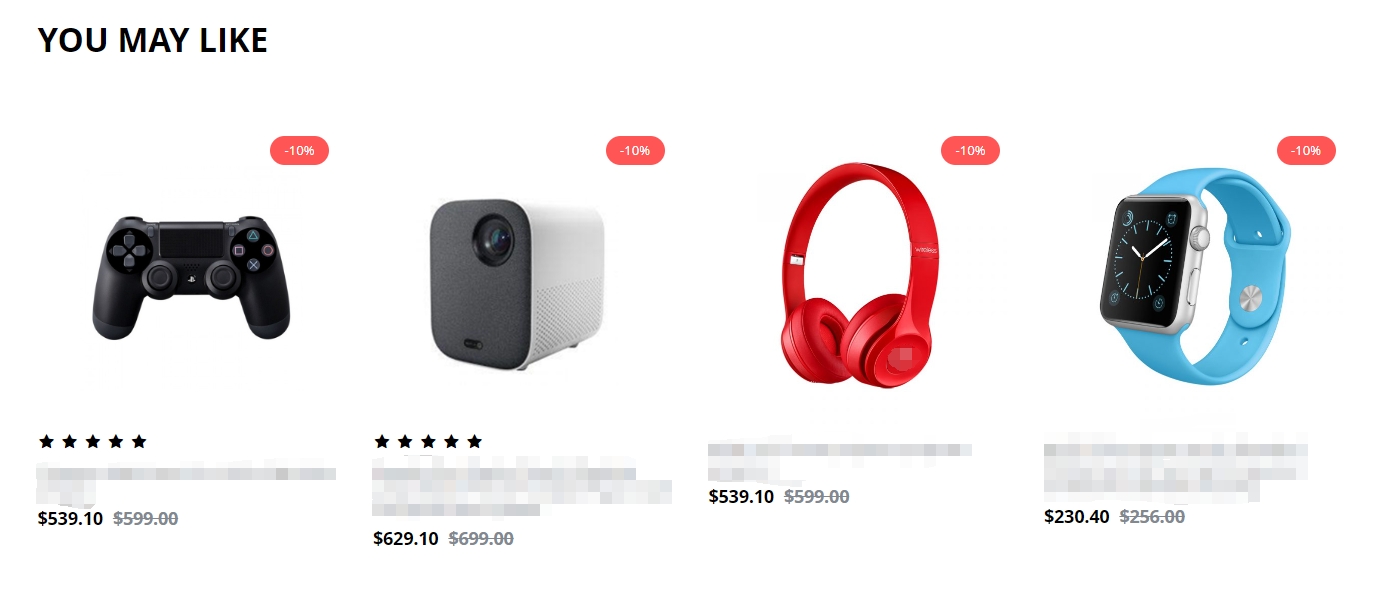Click the $539.10 price under the headphones

[741, 497]
